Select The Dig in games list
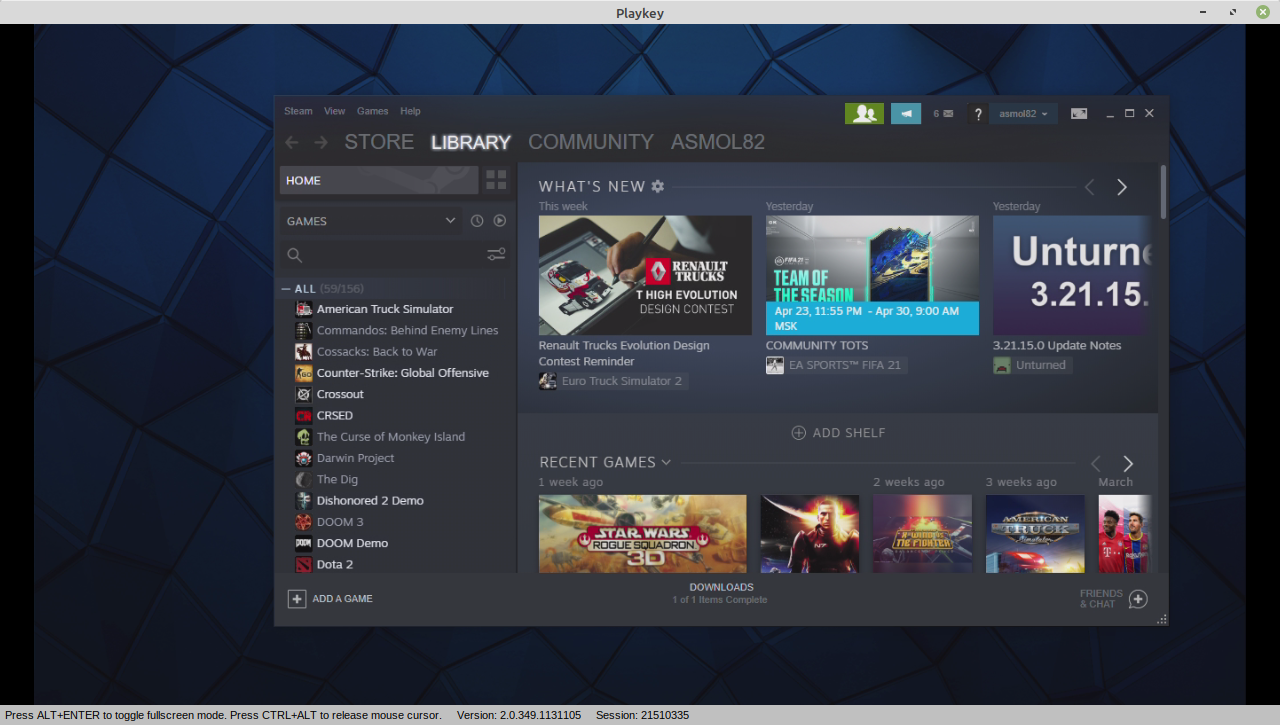This screenshot has height=725, width=1280. click(337, 479)
